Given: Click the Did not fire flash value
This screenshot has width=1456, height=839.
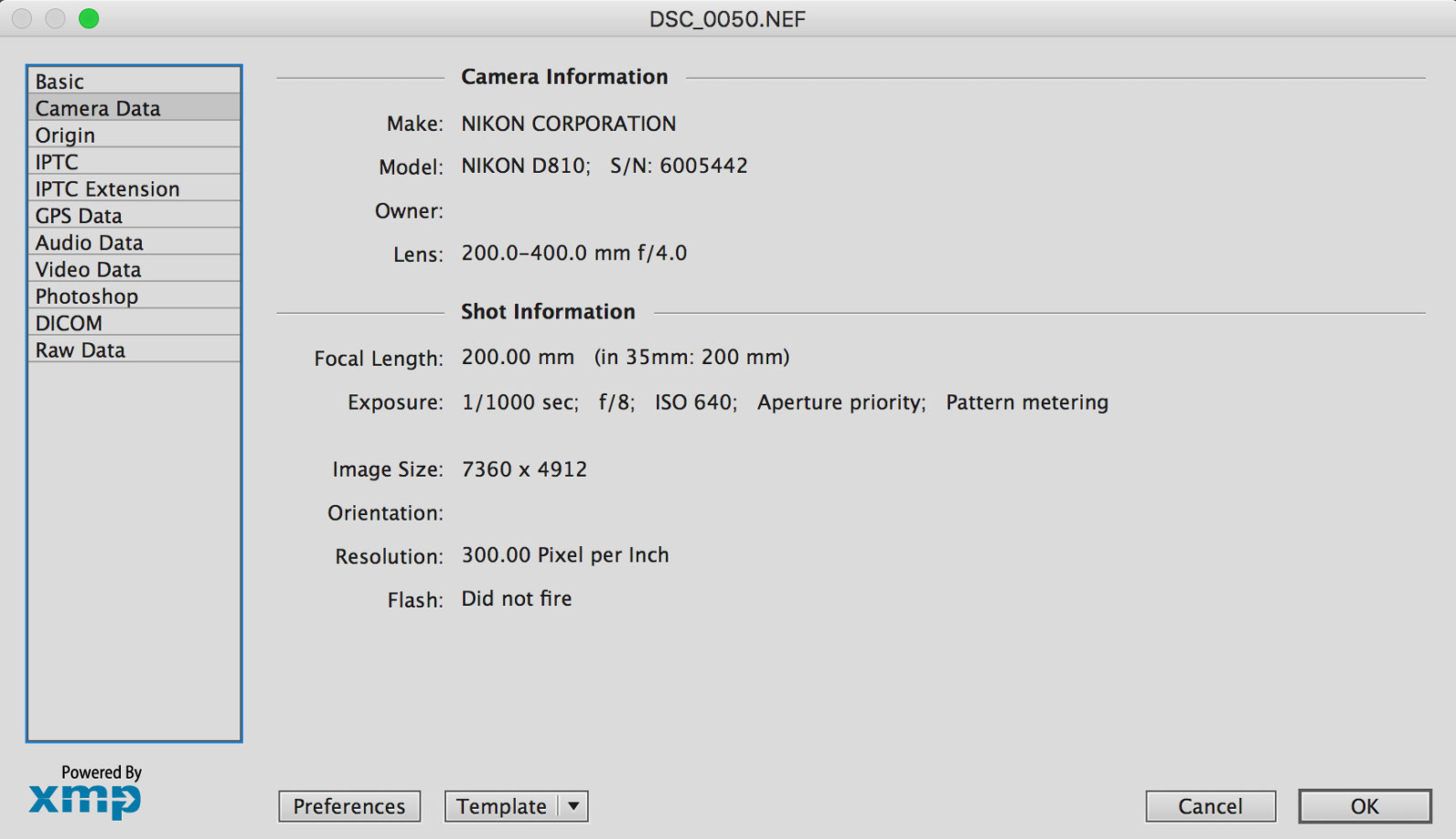Looking at the screenshot, I should [x=517, y=599].
